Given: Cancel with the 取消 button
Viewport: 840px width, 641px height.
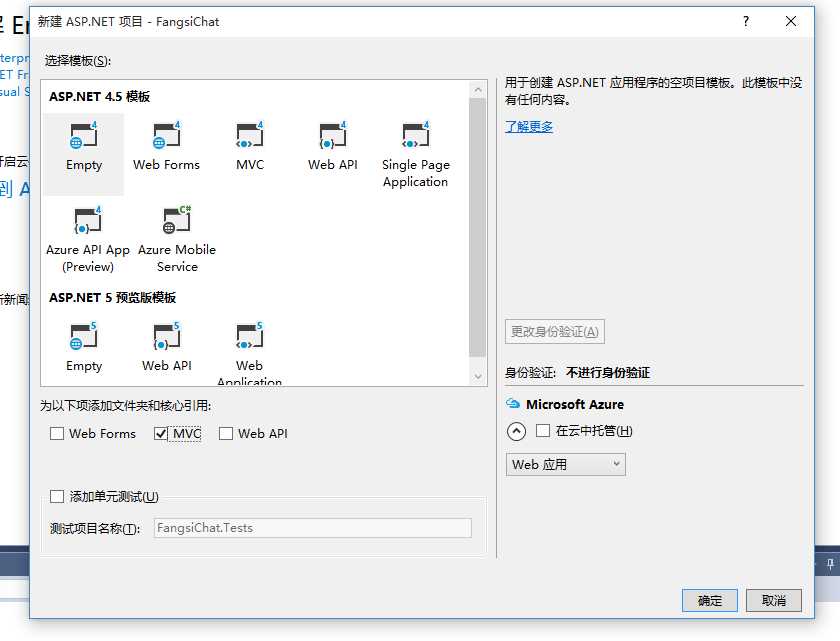Looking at the screenshot, I should tap(774, 600).
